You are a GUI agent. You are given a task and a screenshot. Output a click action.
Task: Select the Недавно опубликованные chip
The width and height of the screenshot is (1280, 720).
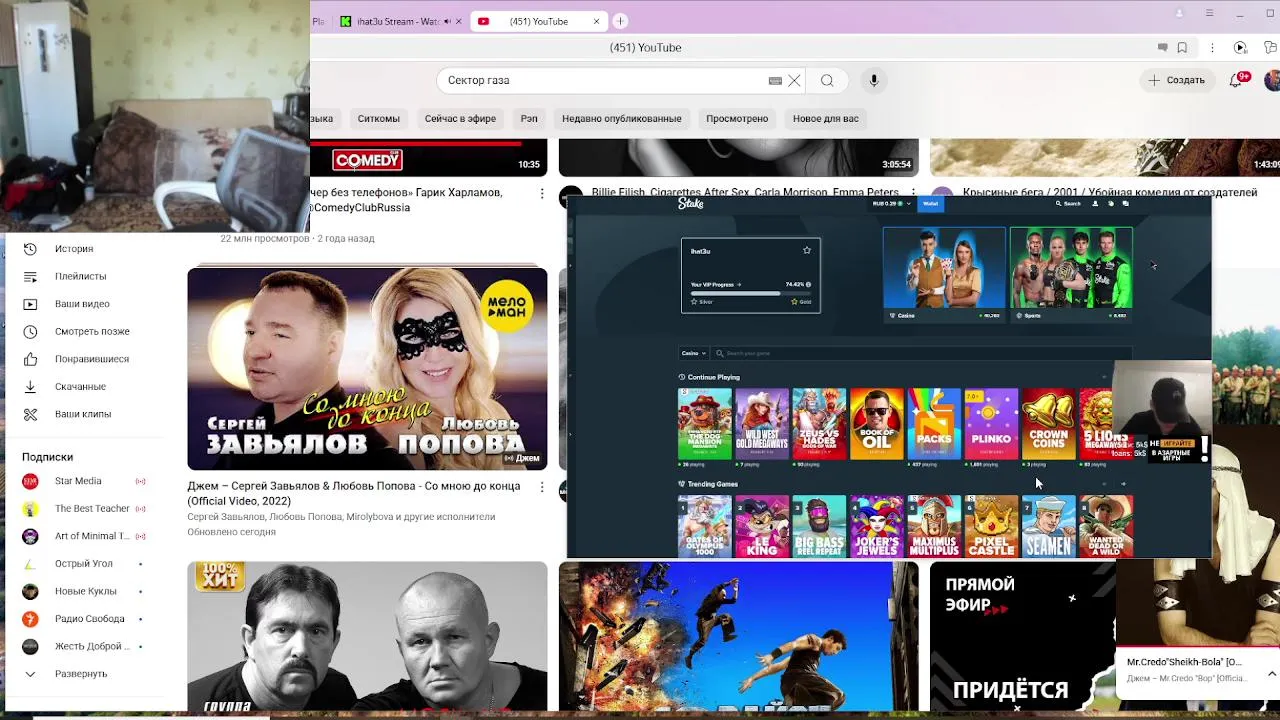(621, 119)
